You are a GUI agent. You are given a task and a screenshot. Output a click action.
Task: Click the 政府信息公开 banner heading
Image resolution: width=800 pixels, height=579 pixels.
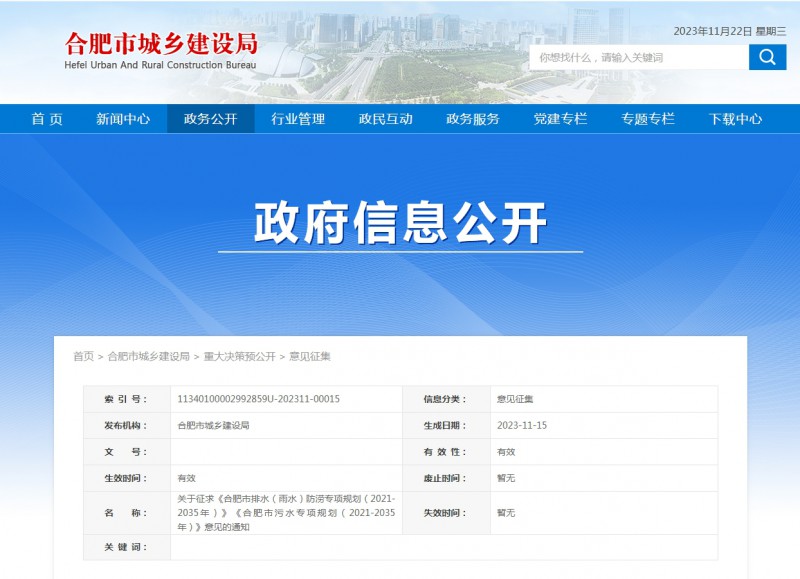pos(401,223)
